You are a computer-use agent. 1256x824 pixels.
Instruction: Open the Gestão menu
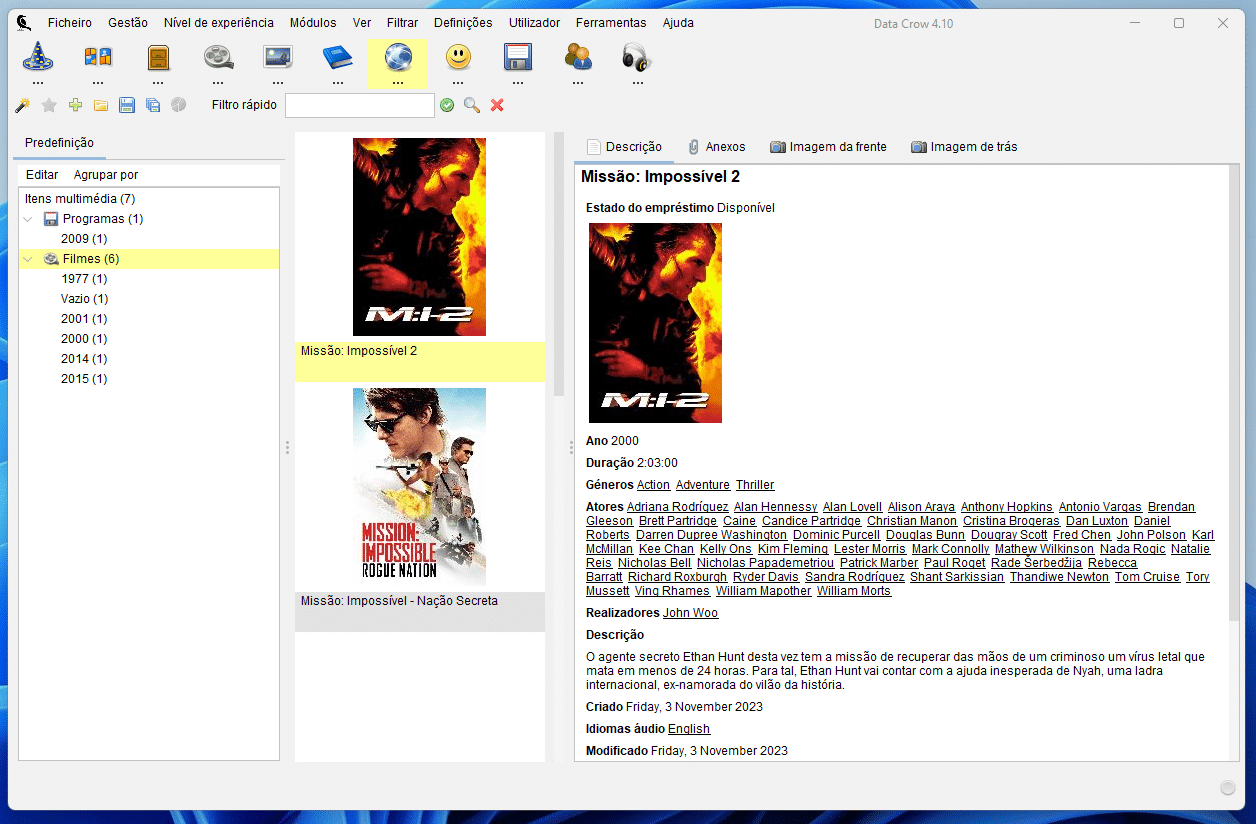click(x=128, y=23)
